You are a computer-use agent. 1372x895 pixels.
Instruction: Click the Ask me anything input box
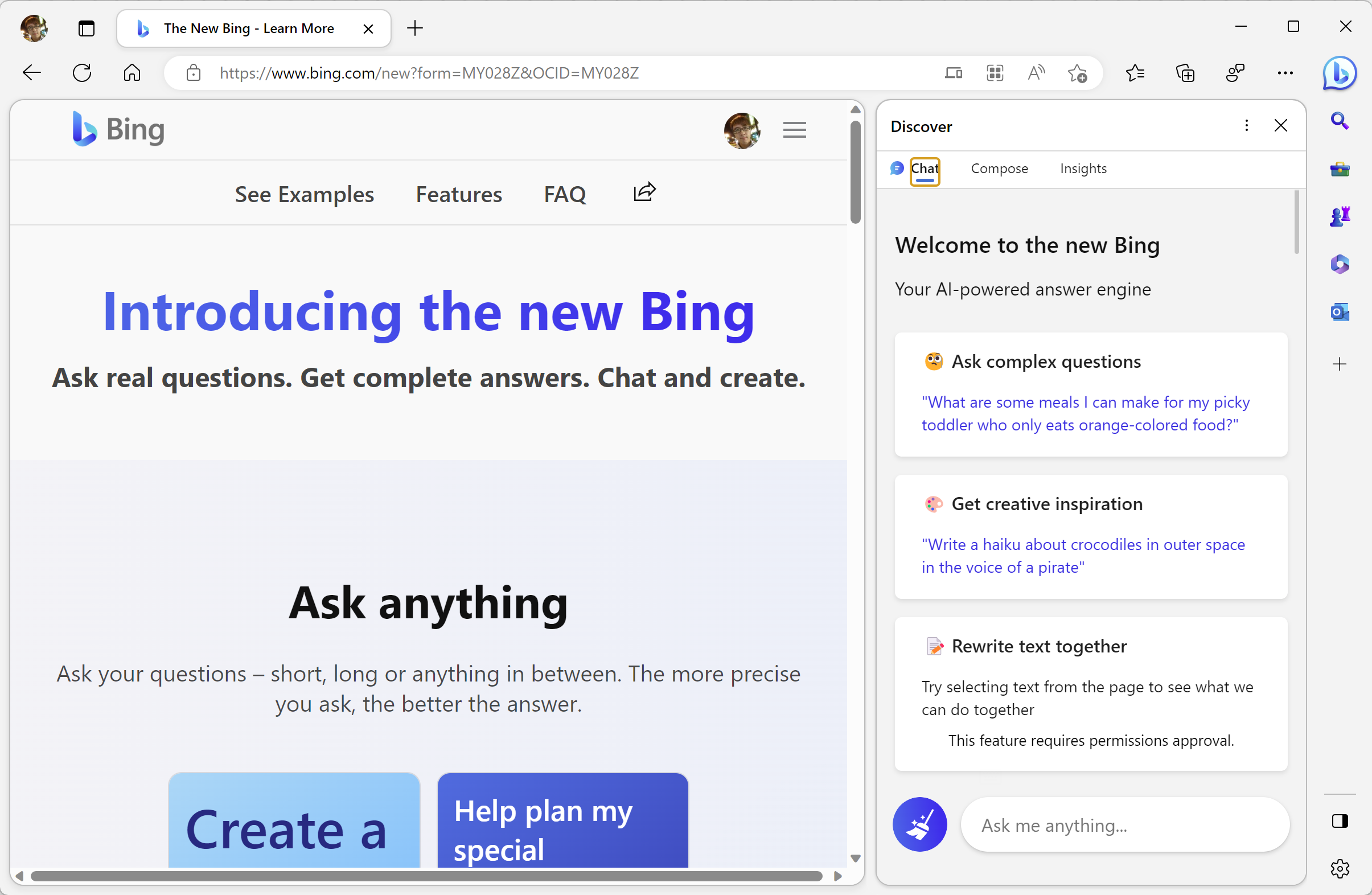[x=1124, y=825]
